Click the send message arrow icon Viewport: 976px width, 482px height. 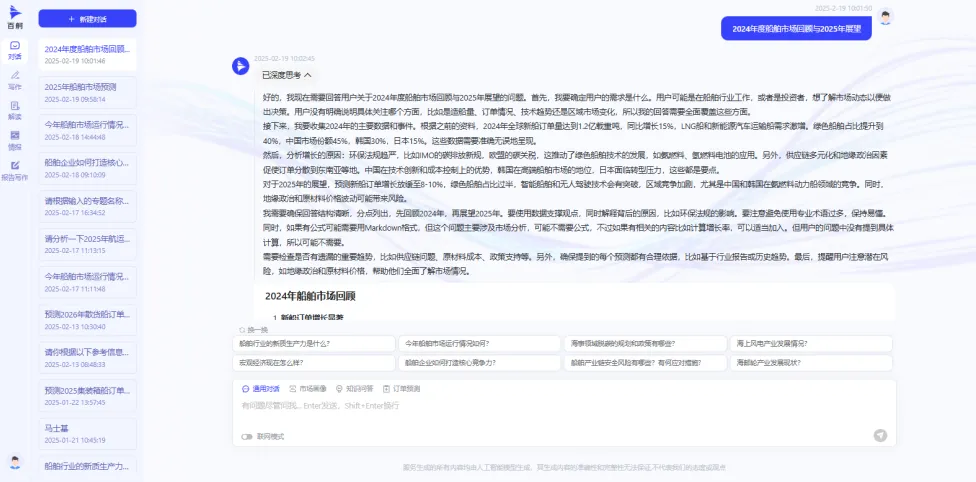pos(880,435)
